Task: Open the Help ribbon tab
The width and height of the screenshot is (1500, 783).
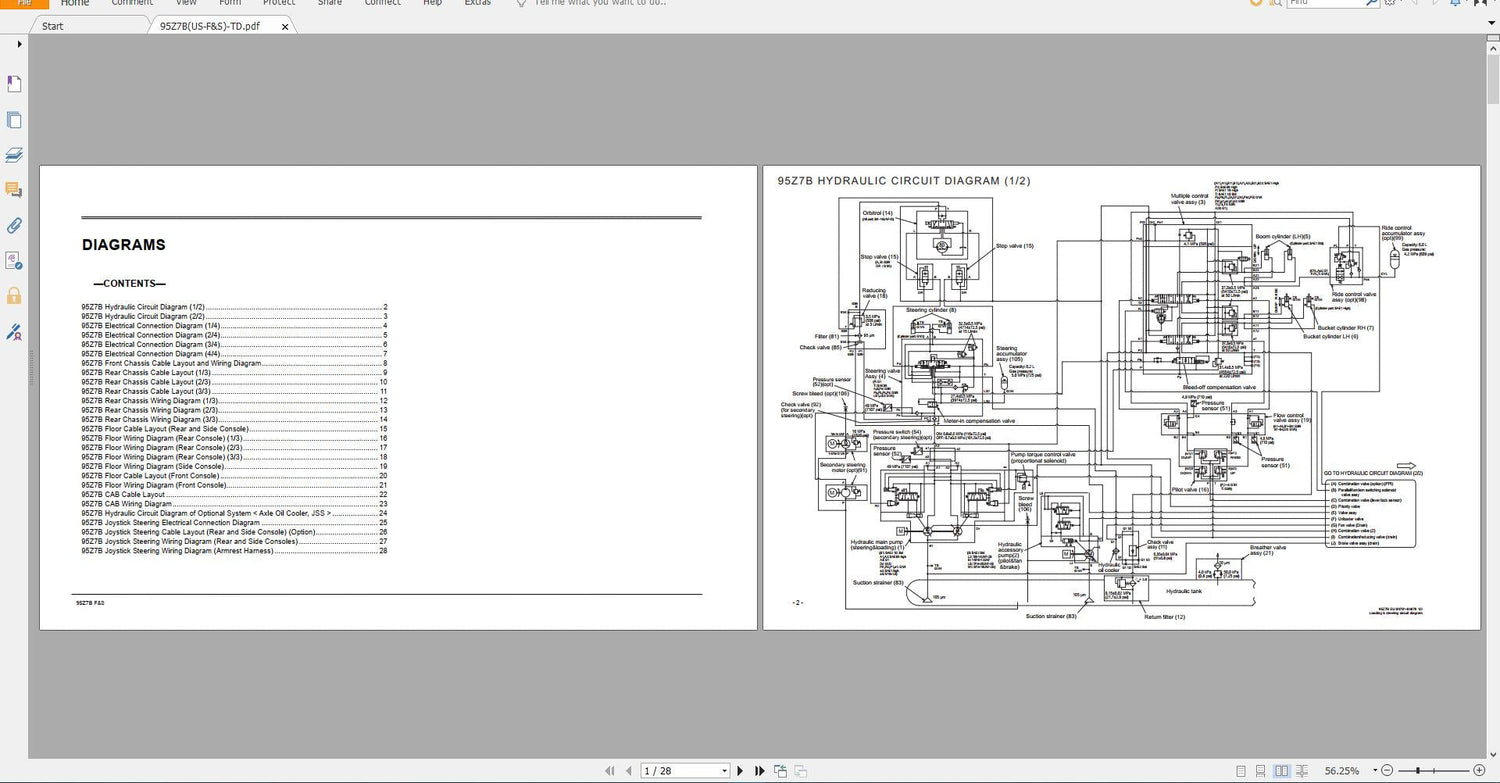Action: pyautogui.click(x=432, y=3)
